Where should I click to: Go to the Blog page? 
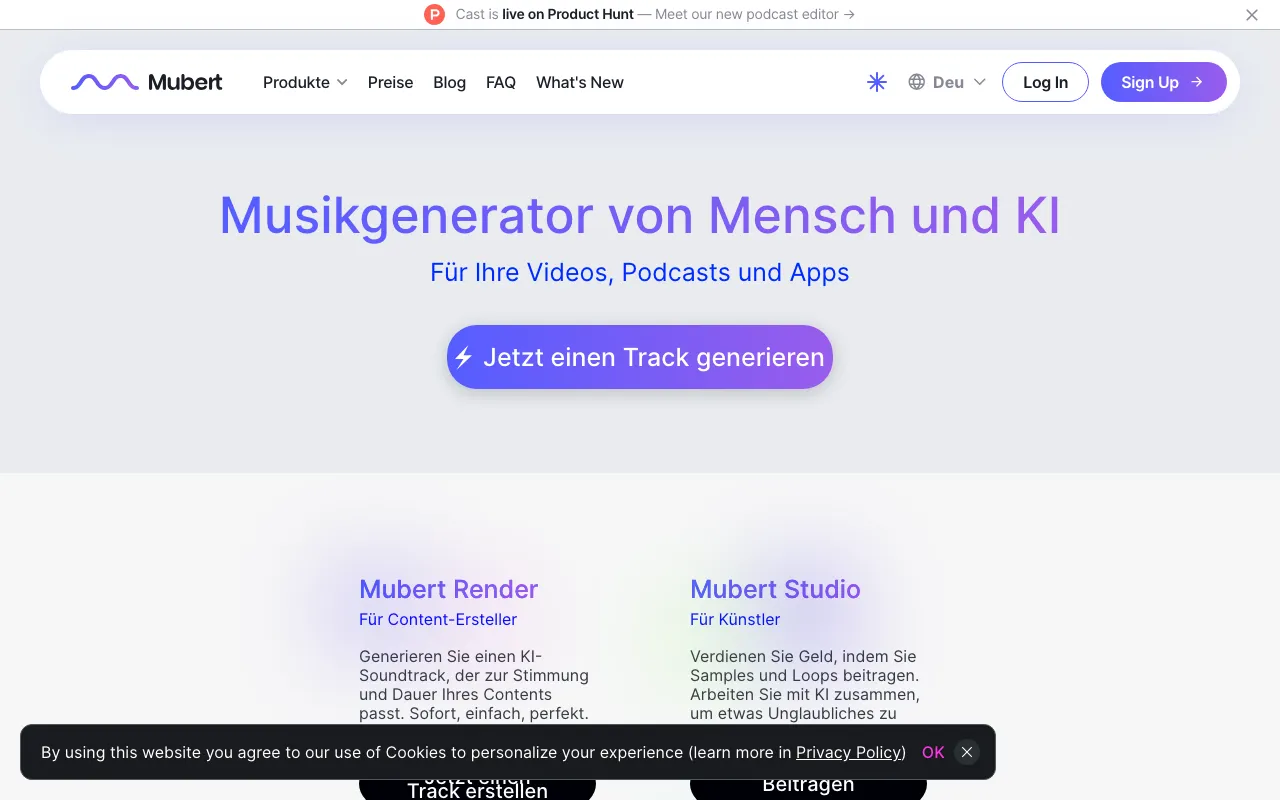pos(449,82)
